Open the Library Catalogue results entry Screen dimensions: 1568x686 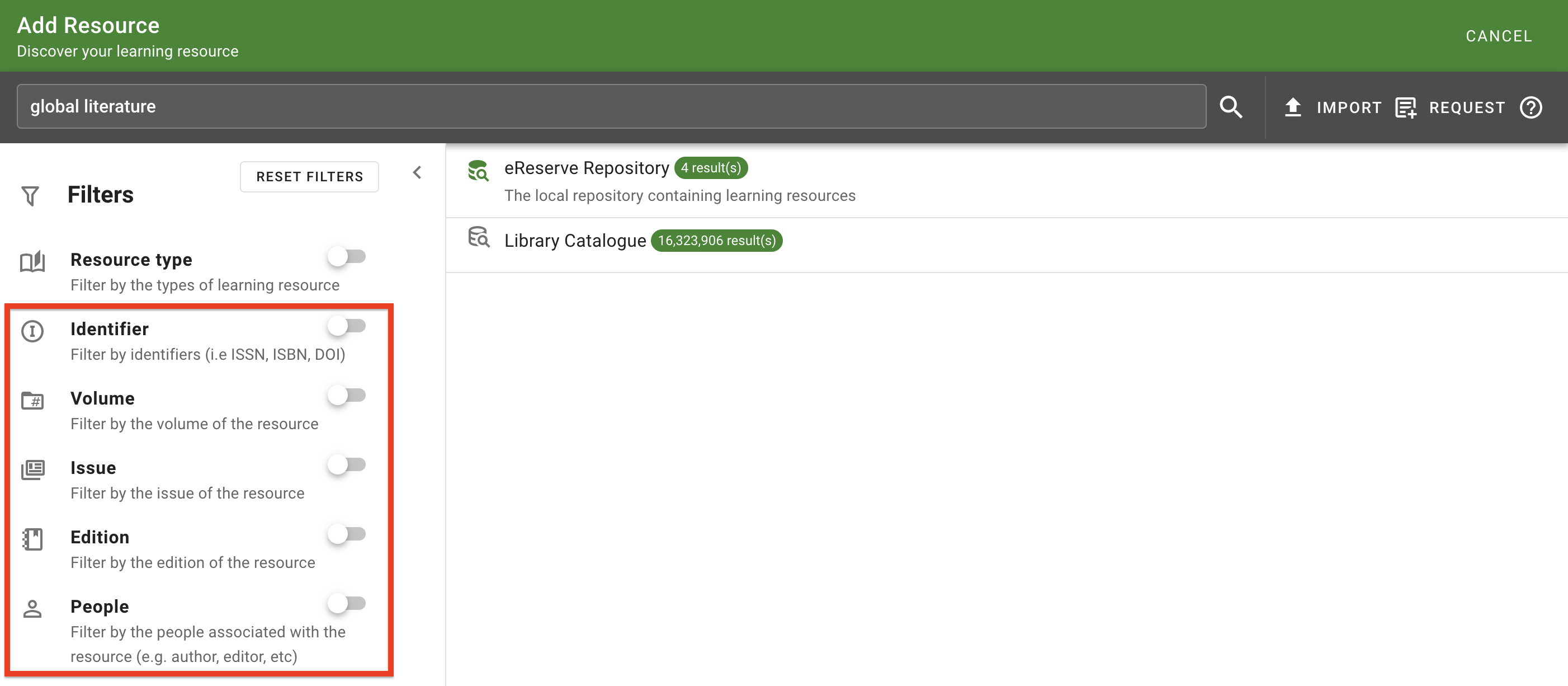tap(575, 240)
